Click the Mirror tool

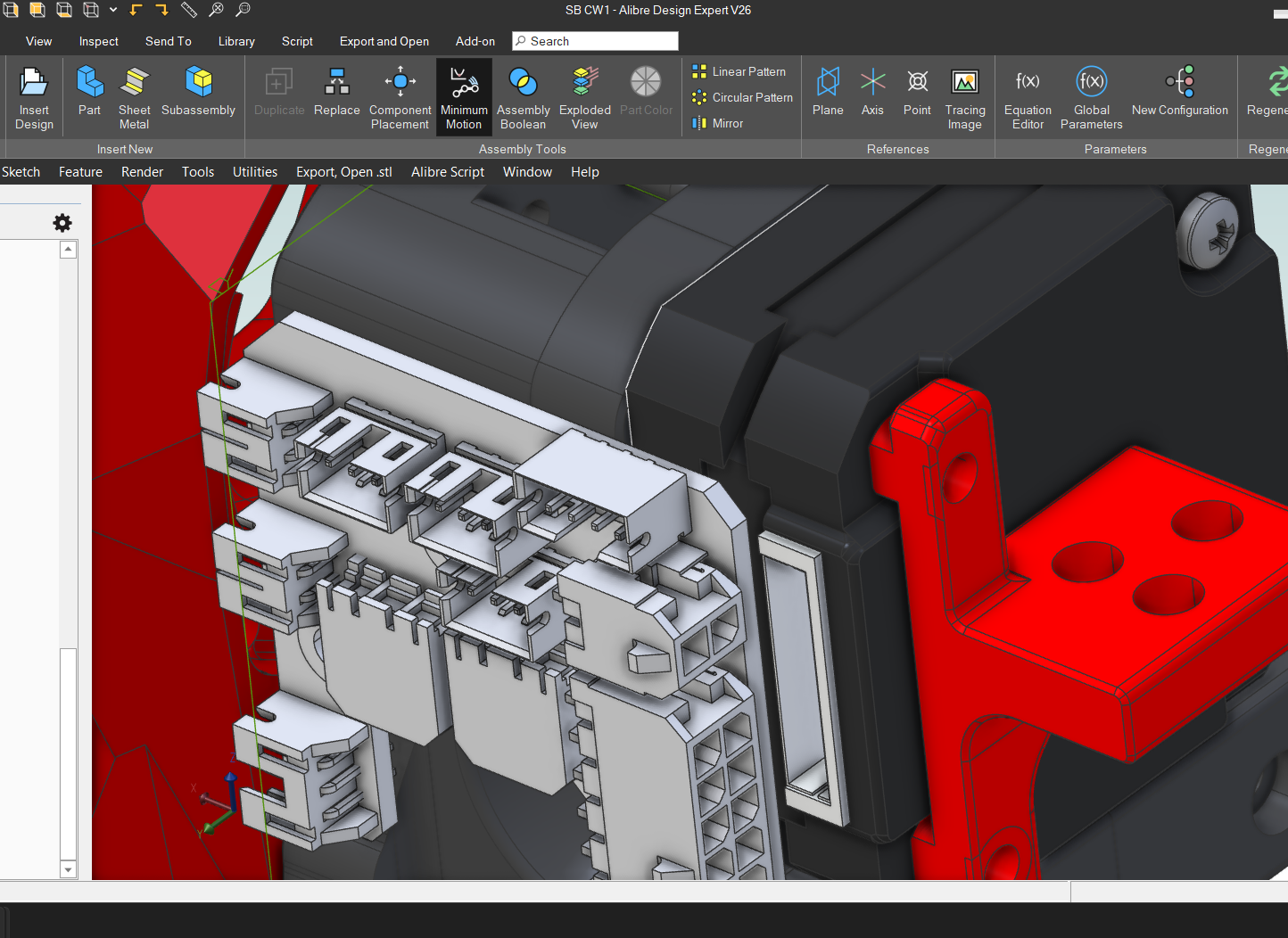pos(718,123)
